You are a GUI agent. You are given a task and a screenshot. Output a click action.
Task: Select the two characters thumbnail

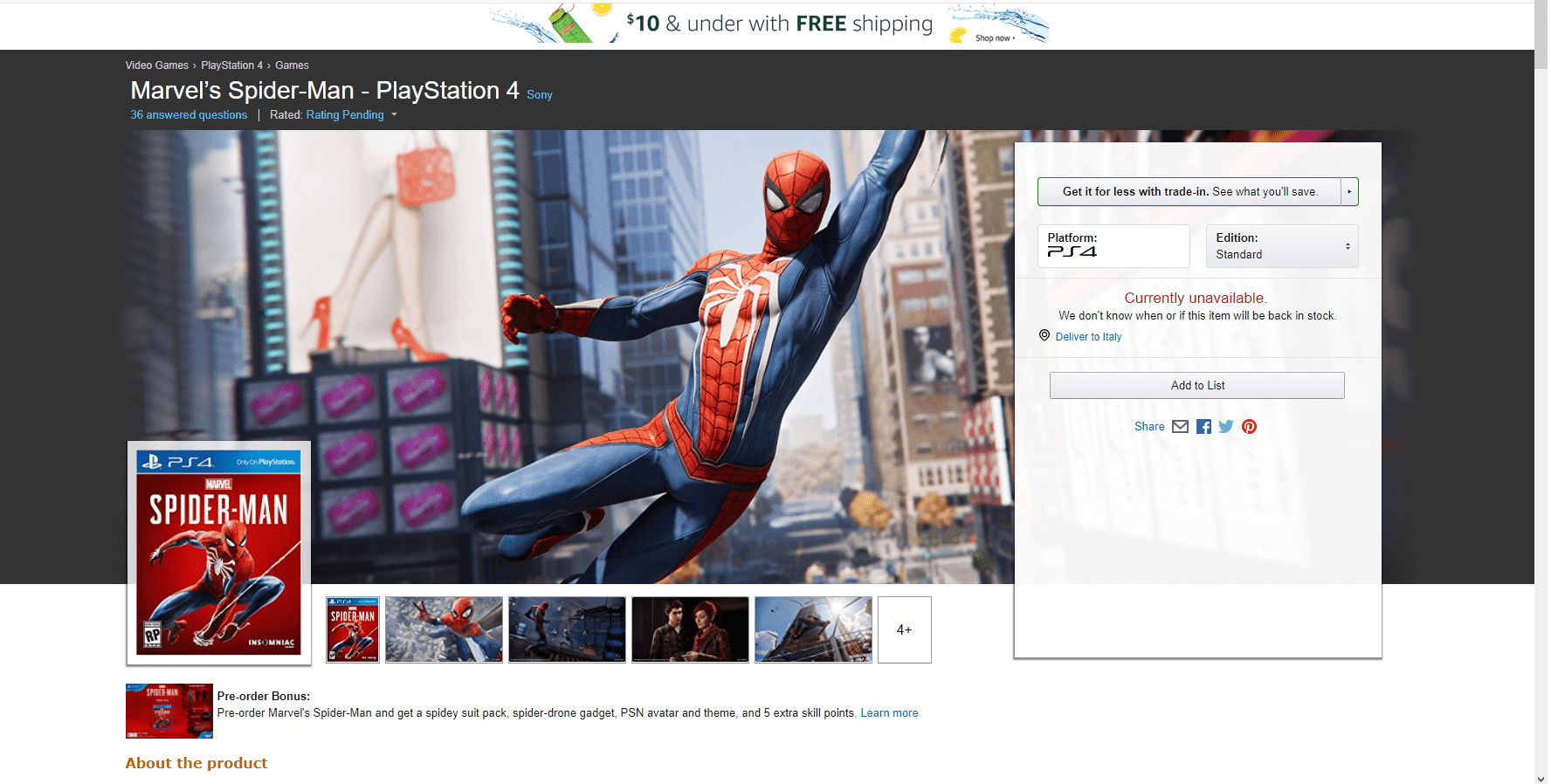pyautogui.click(x=690, y=629)
